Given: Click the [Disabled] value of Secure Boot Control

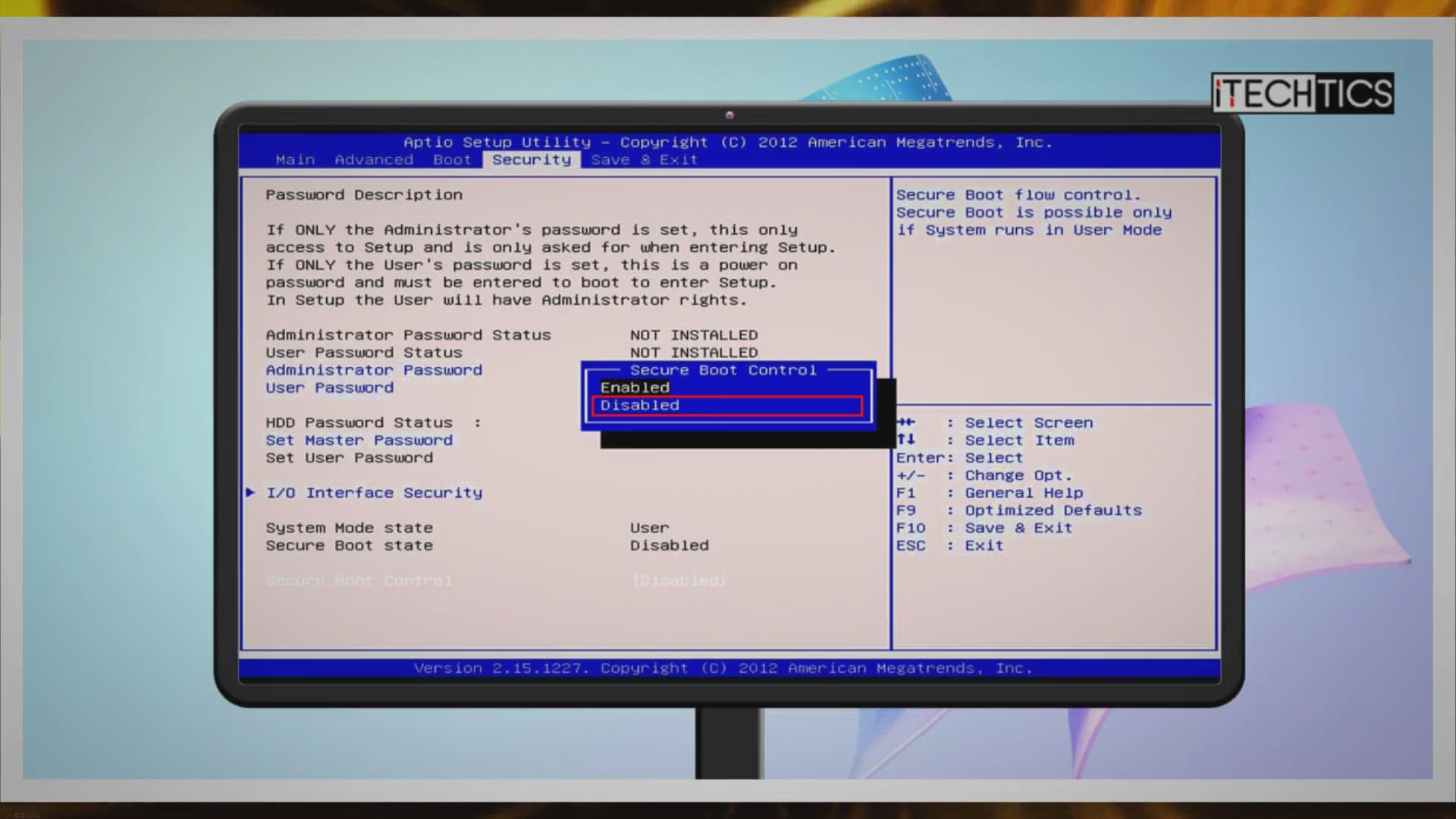Looking at the screenshot, I should tap(679, 581).
